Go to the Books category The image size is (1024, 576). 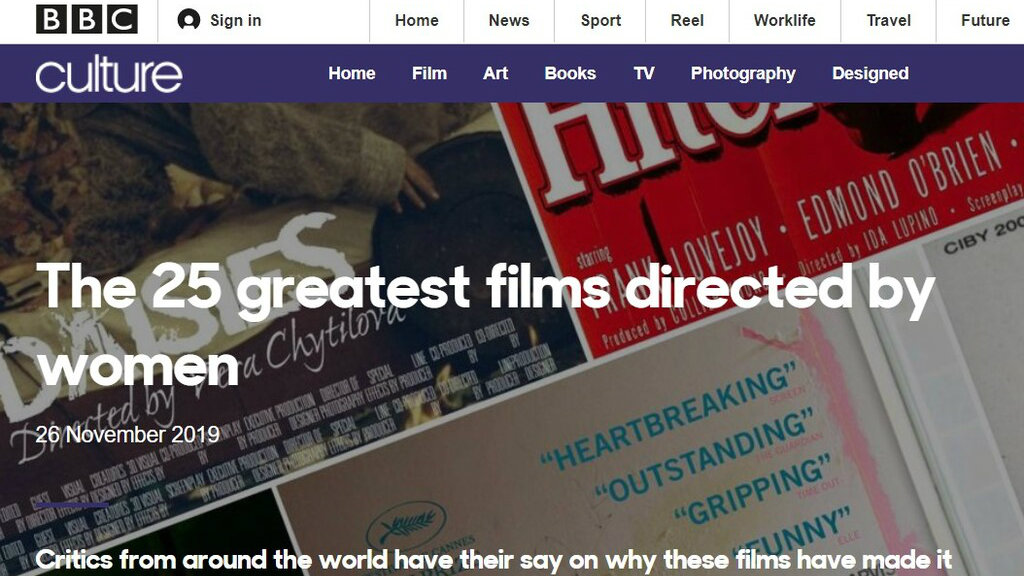tap(570, 73)
